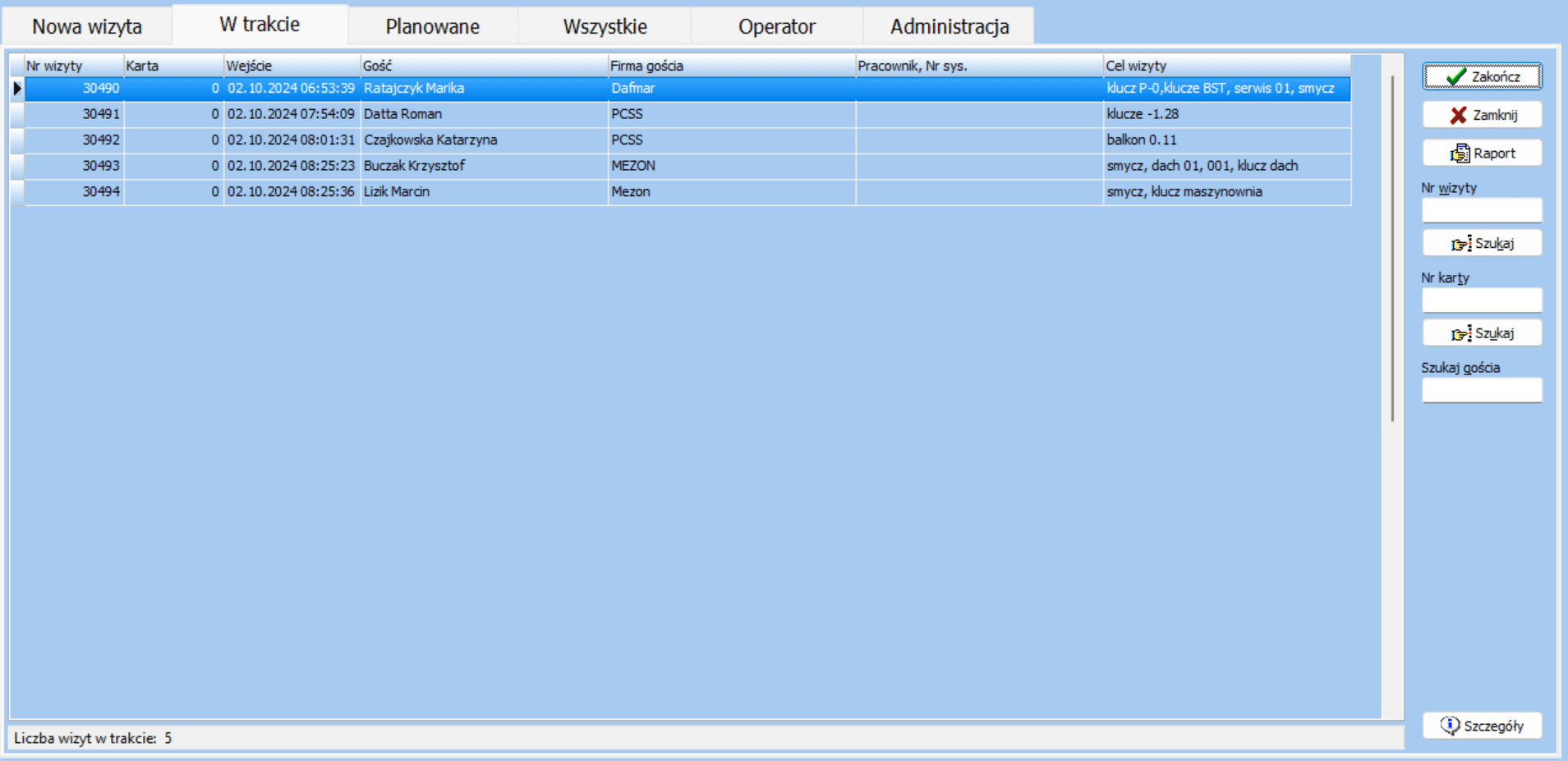Focus the Nr wizyty input field
The width and height of the screenshot is (1568, 761).
1482,210
